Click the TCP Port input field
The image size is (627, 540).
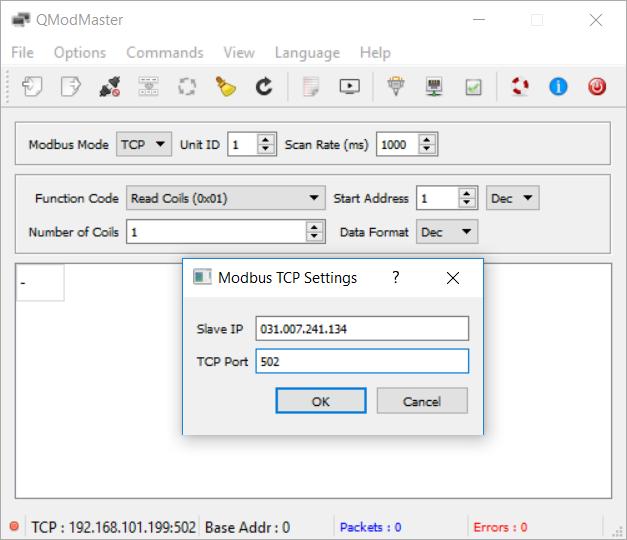[362, 361]
